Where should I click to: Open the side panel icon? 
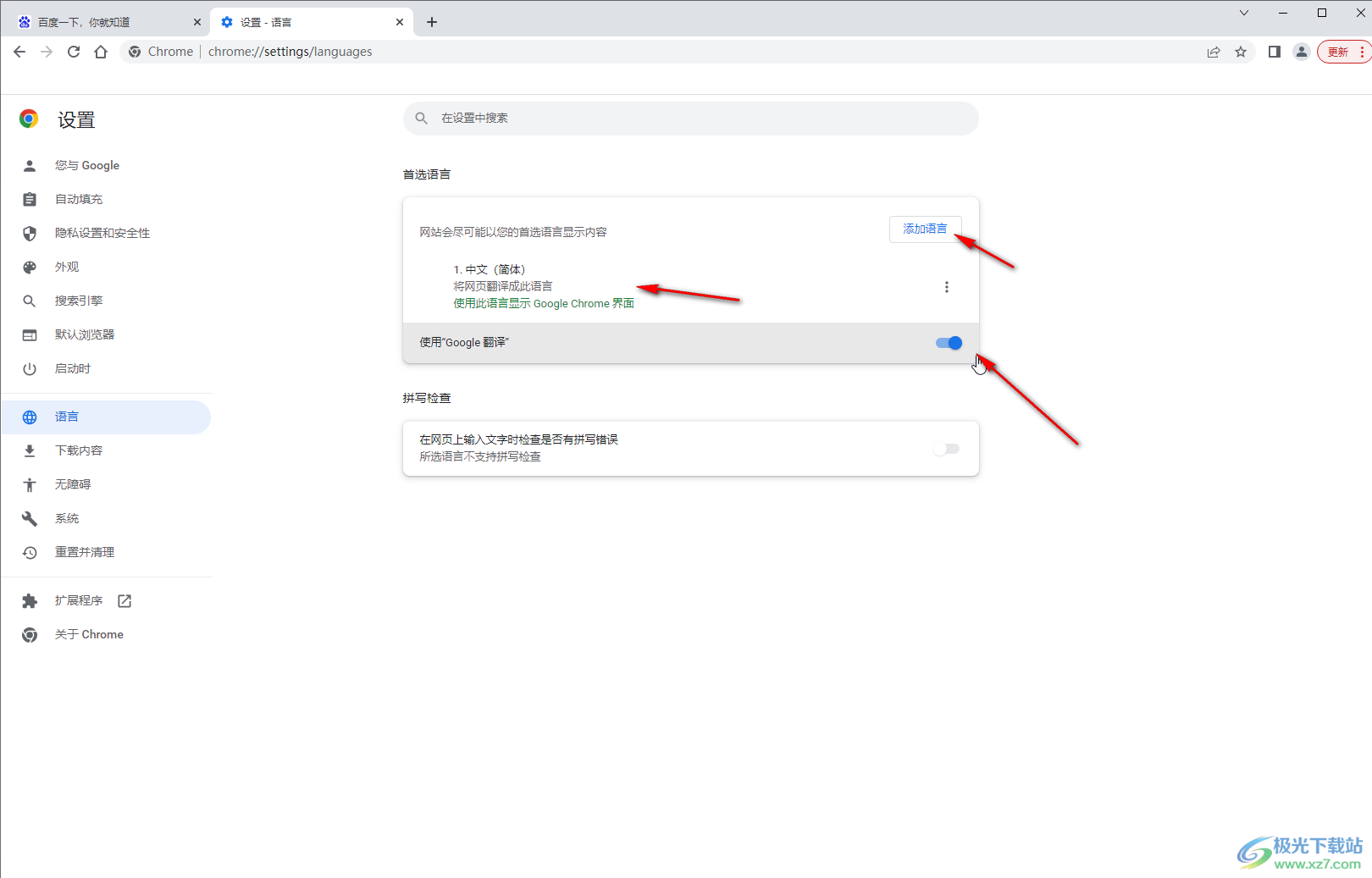point(1274,52)
